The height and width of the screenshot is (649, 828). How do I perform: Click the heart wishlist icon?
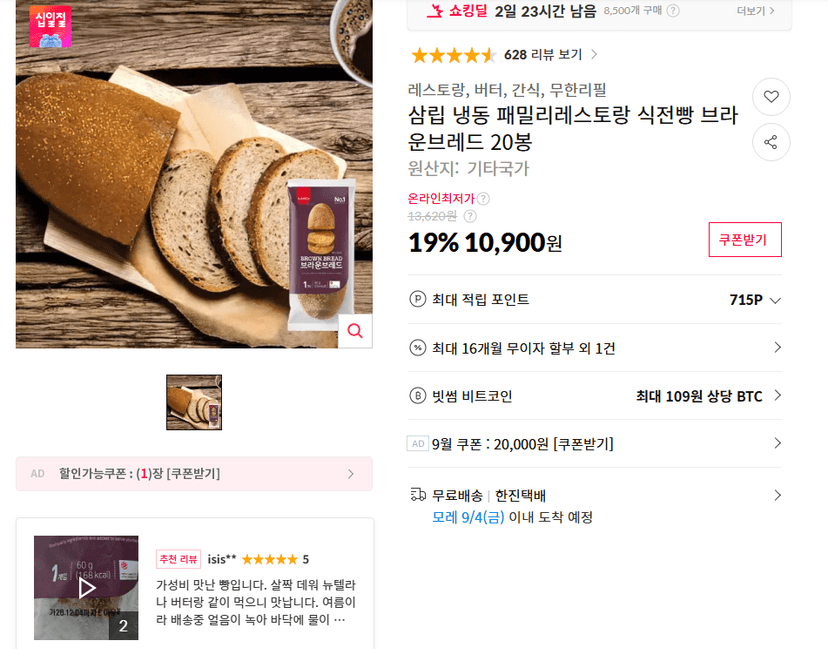(771, 97)
